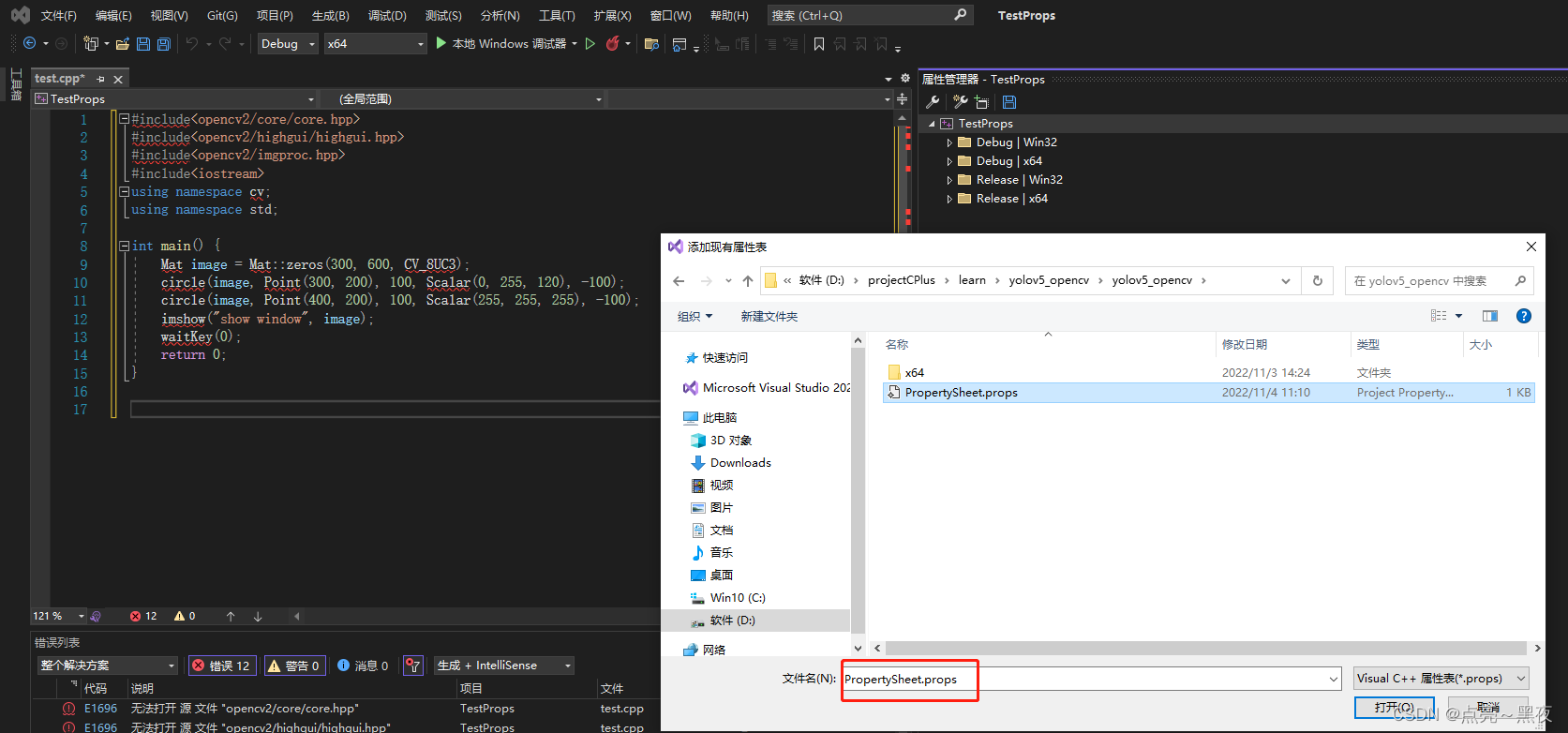Refresh the file dialog folder view
Viewport: 1568px width, 733px height.
pyautogui.click(x=1318, y=280)
